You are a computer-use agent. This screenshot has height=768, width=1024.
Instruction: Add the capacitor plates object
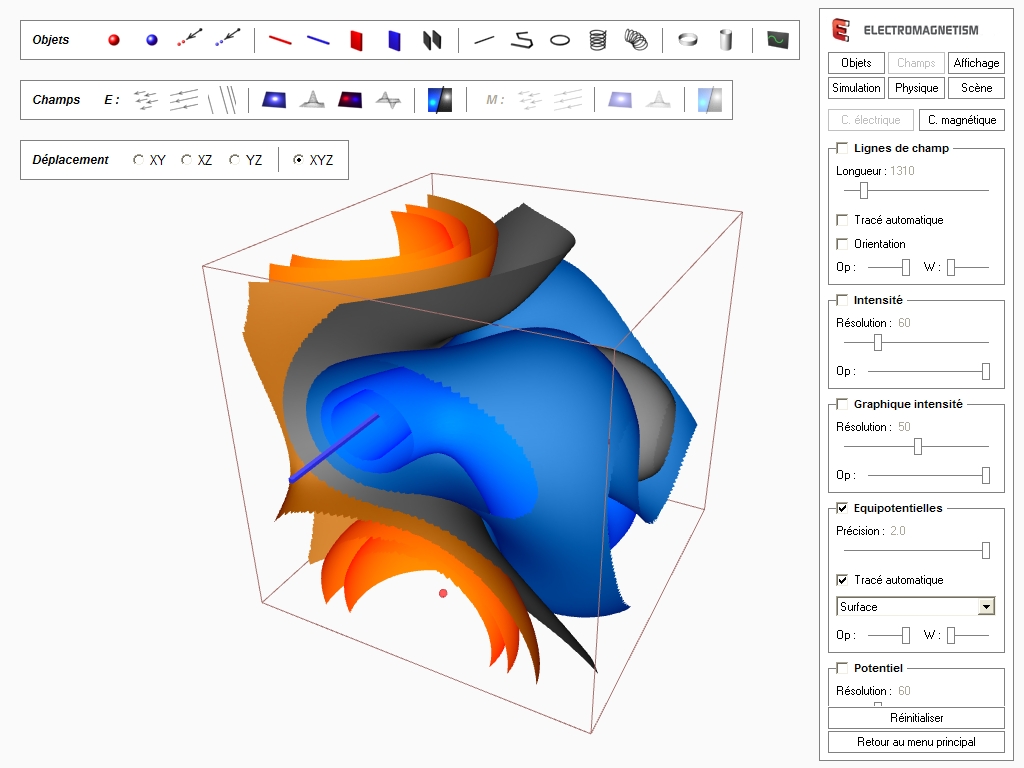pyautogui.click(x=432, y=40)
